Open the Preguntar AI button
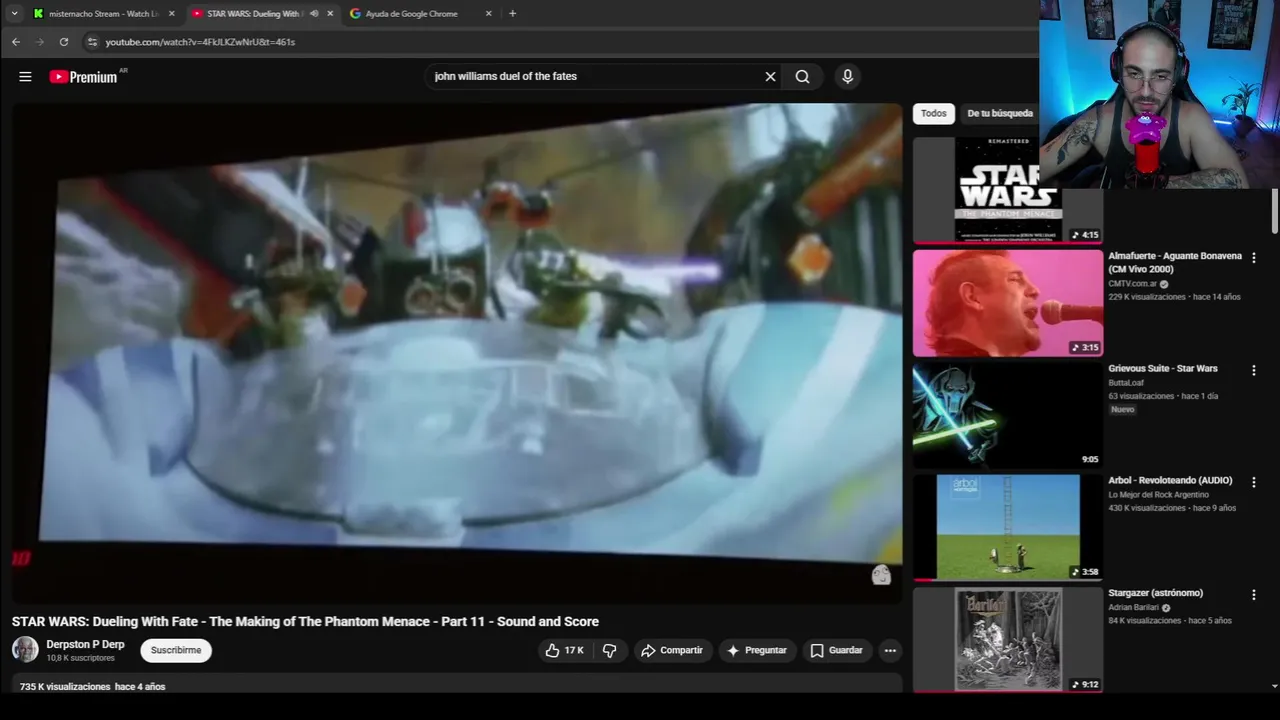 click(757, 650)
